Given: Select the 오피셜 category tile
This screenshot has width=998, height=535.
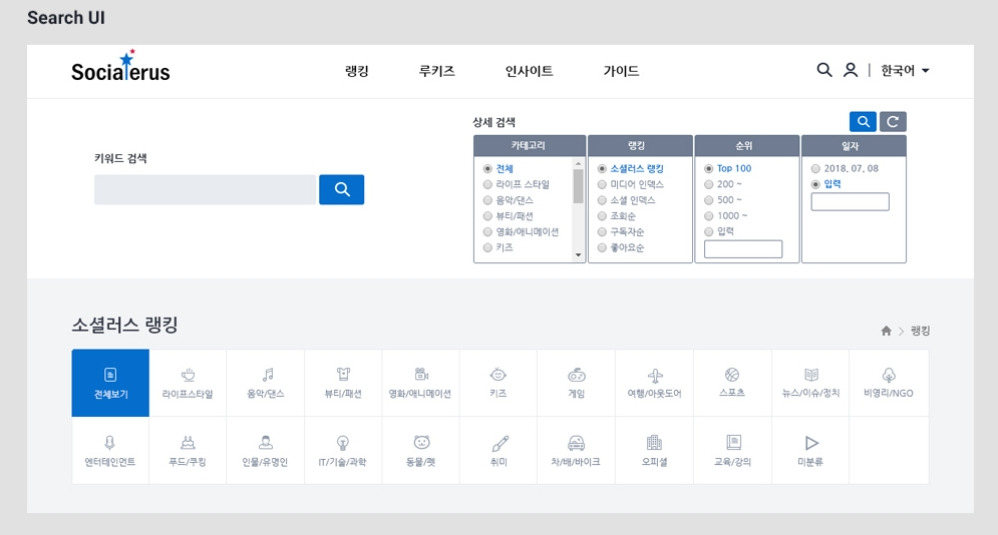Looking at the screenshot, I should 654,451.
